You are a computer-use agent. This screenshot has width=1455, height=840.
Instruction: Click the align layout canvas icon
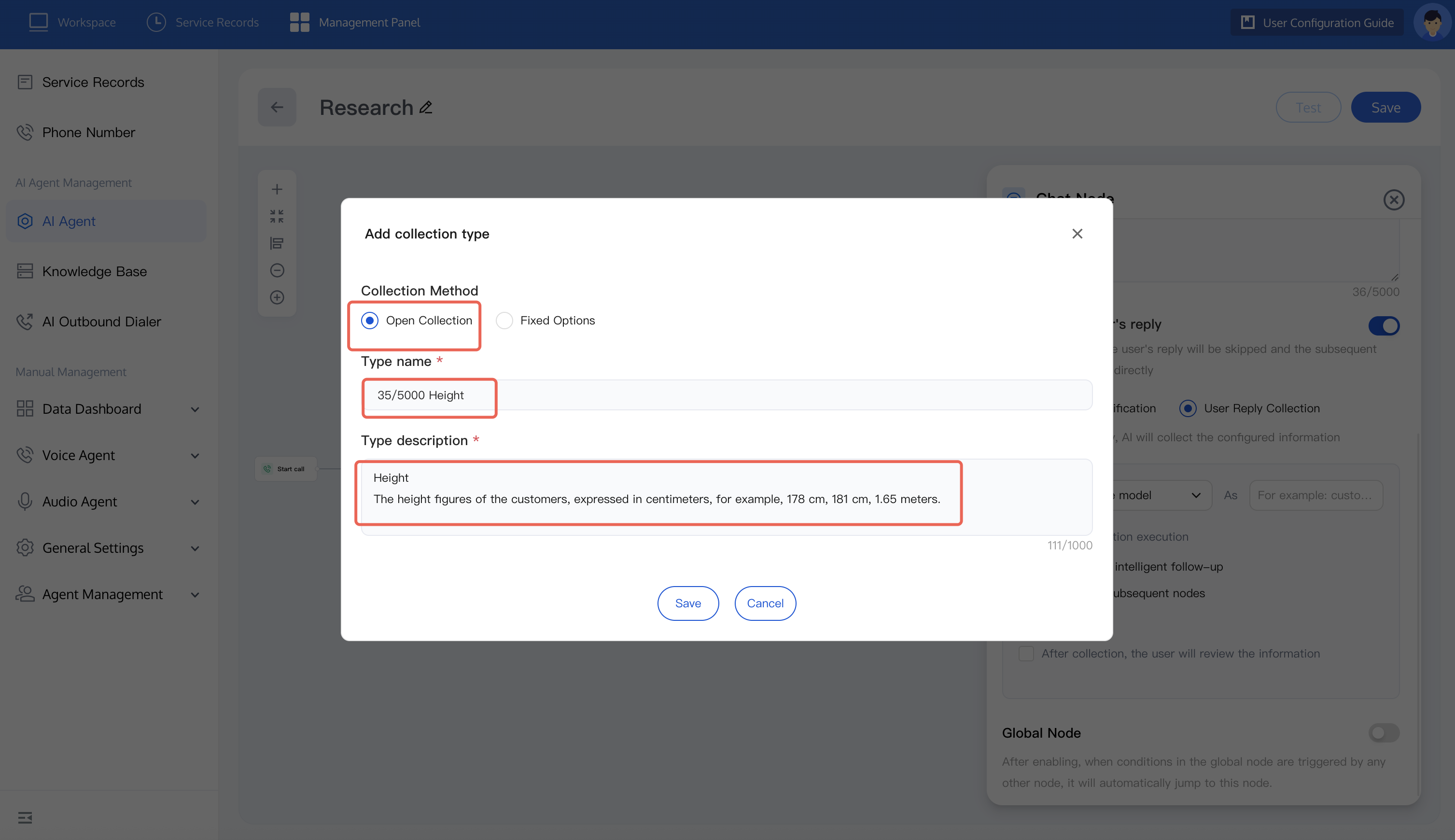coord(277,243)
